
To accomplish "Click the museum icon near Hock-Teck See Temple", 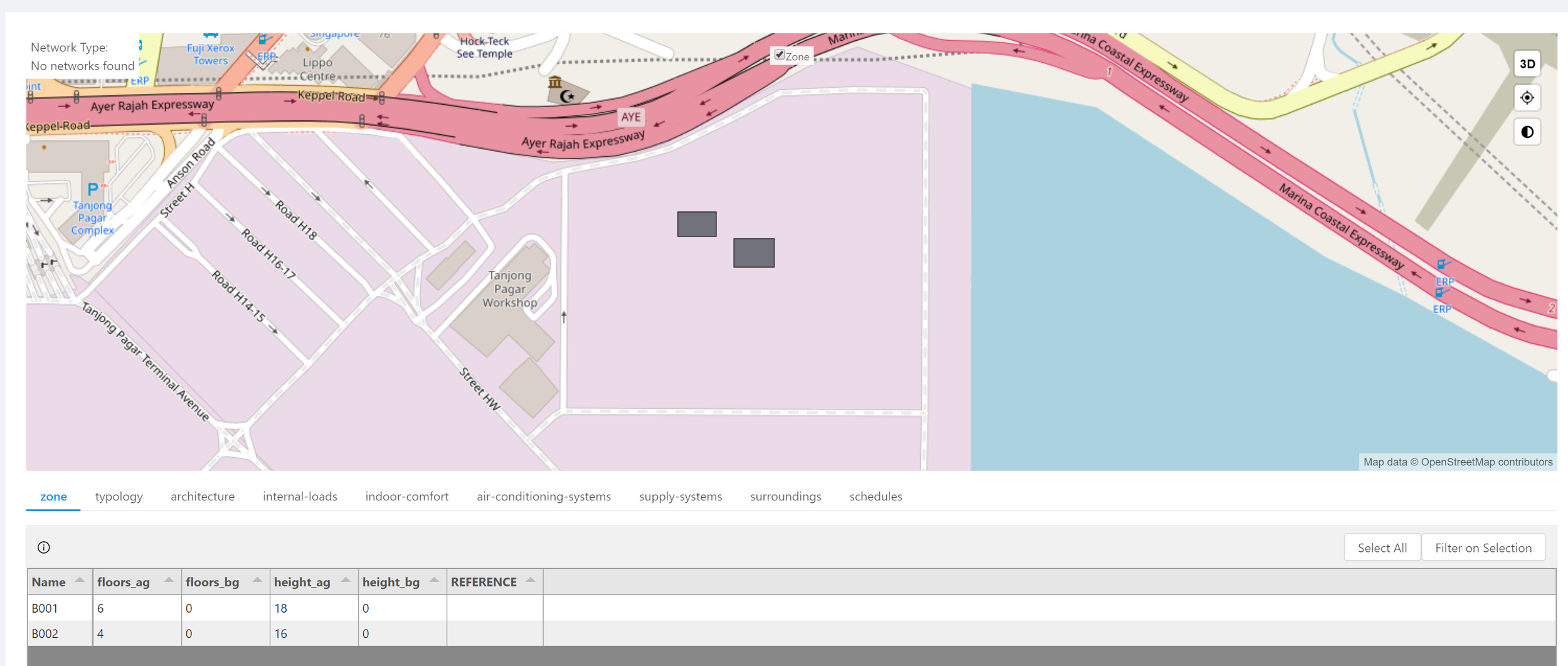I will click(x=555, y=81).
